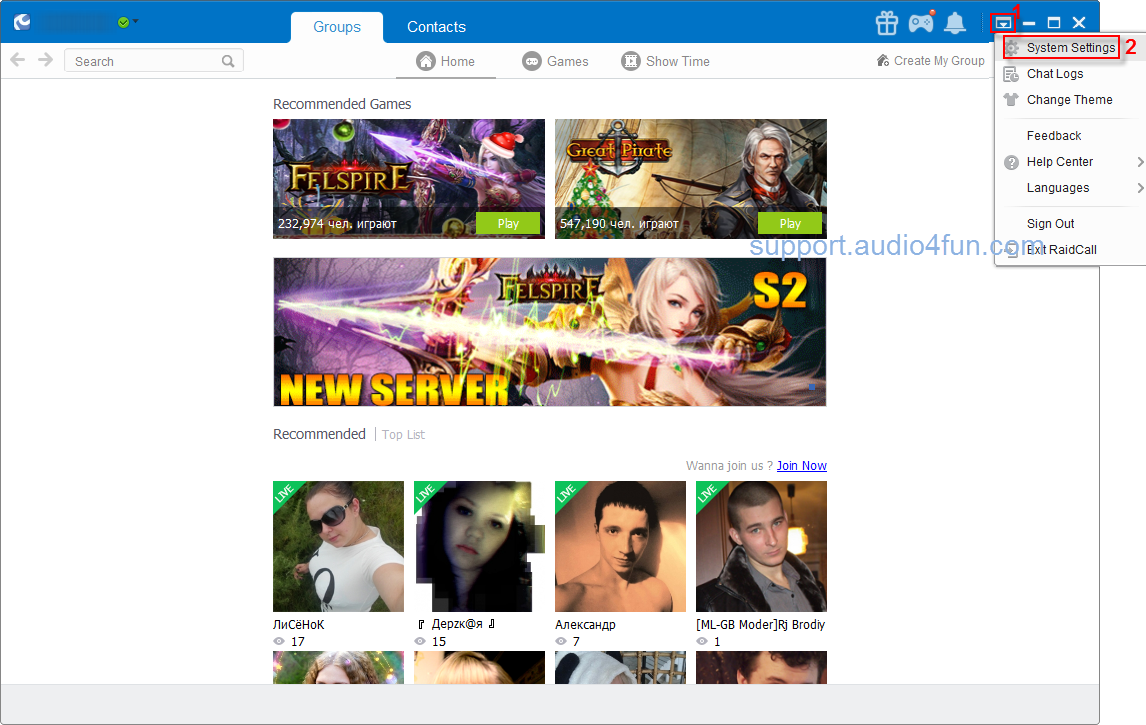This screenshot has height=725, width=1146.
Task: Click the forward navigation arrow
Action: (x=45, y=61)
